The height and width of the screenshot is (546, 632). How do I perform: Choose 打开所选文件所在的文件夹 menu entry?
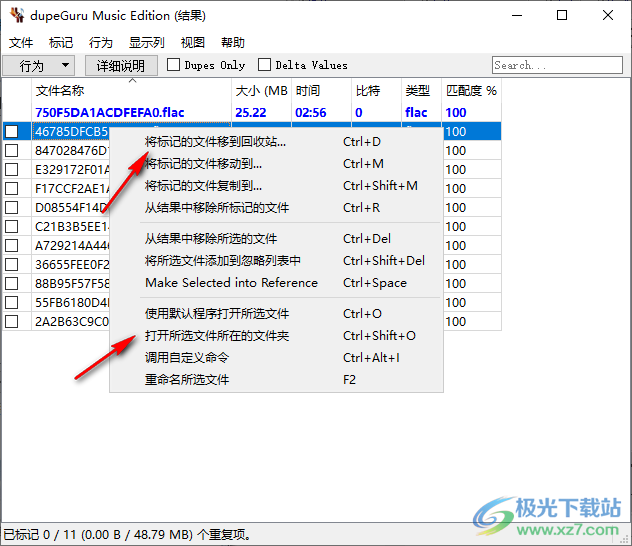276,336
